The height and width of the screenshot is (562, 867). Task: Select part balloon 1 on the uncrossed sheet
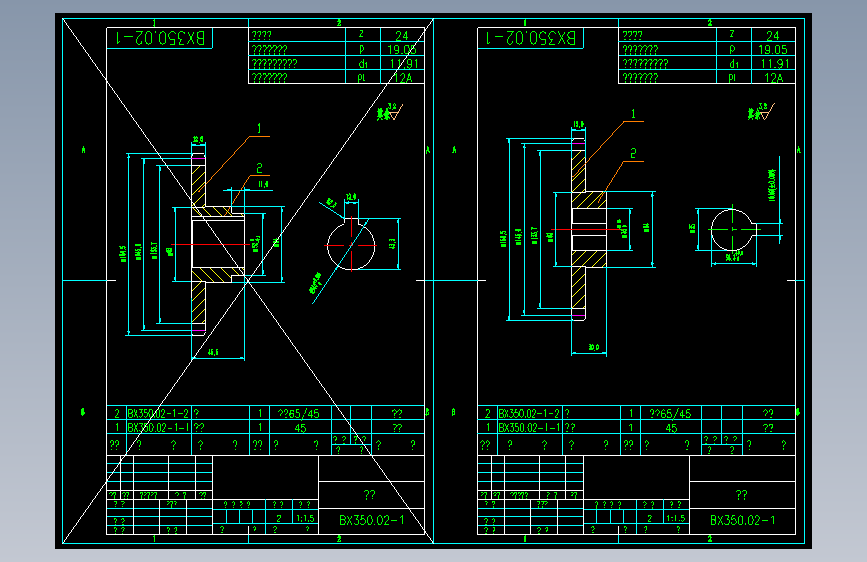coord(633,113)
